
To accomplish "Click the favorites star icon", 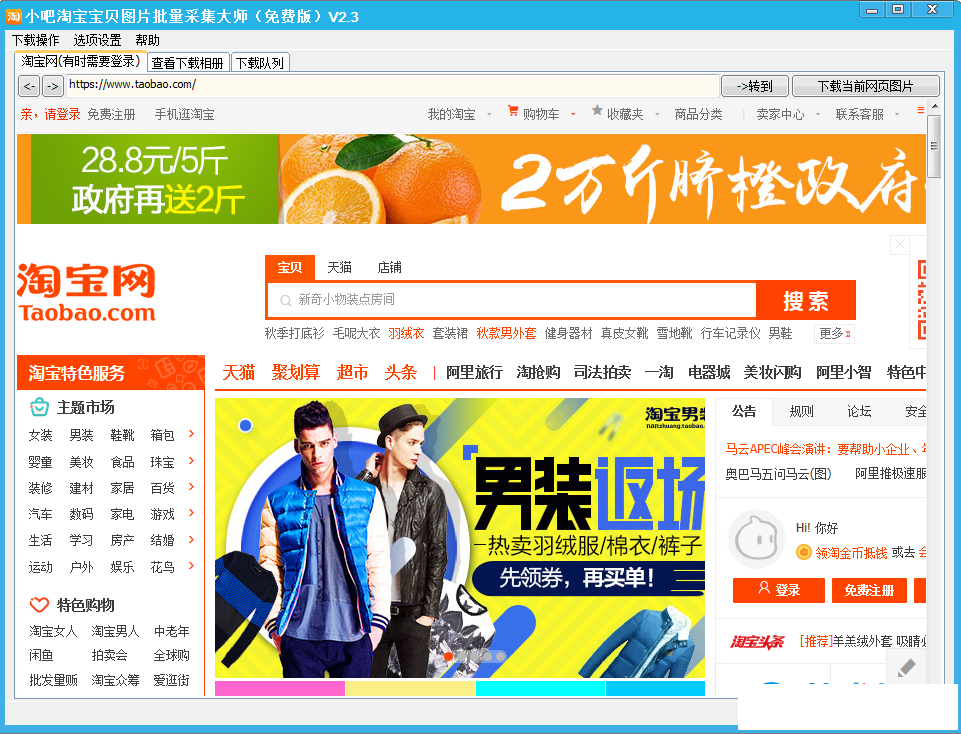I will coord(597,113).
